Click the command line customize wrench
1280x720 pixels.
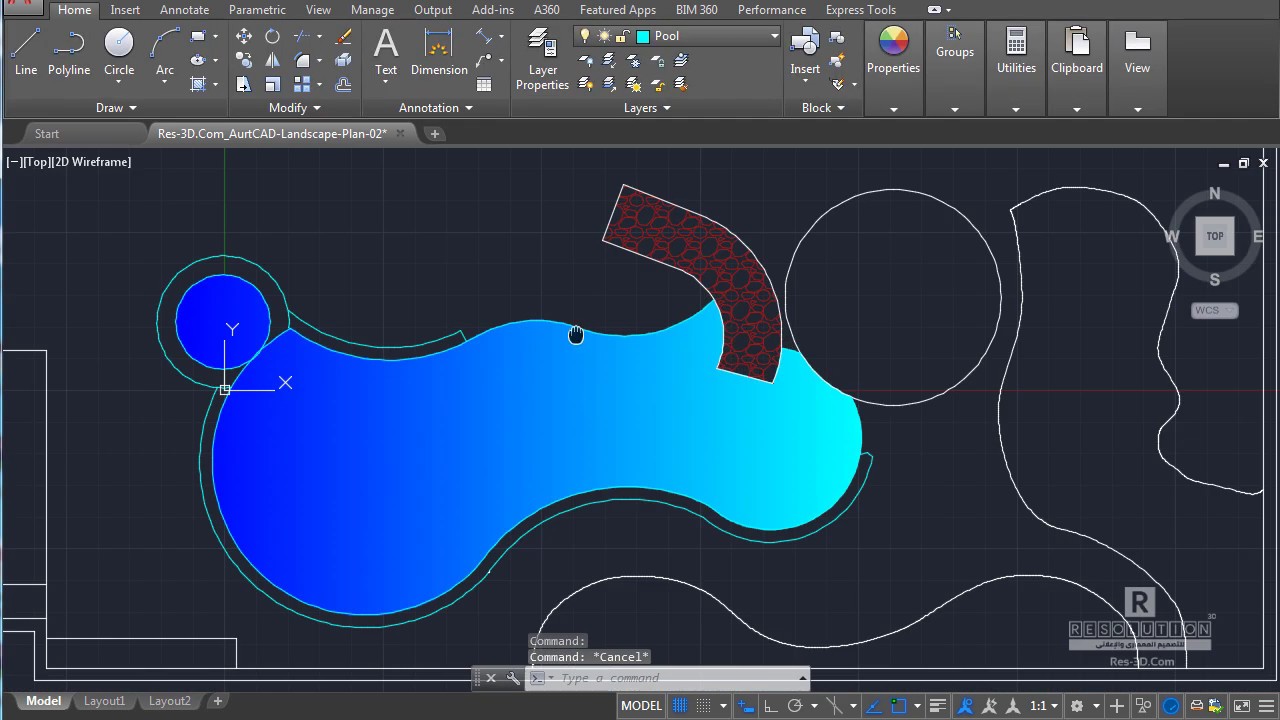(513, 678)
